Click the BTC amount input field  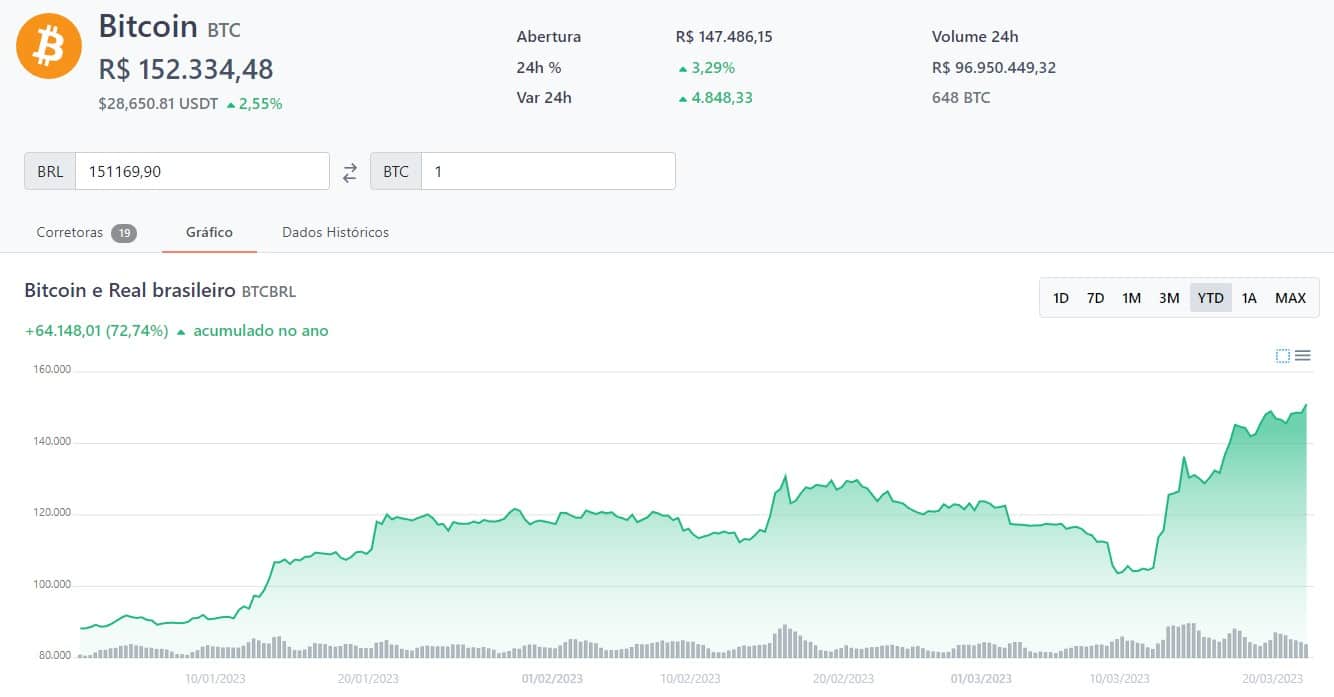[548, 171]
